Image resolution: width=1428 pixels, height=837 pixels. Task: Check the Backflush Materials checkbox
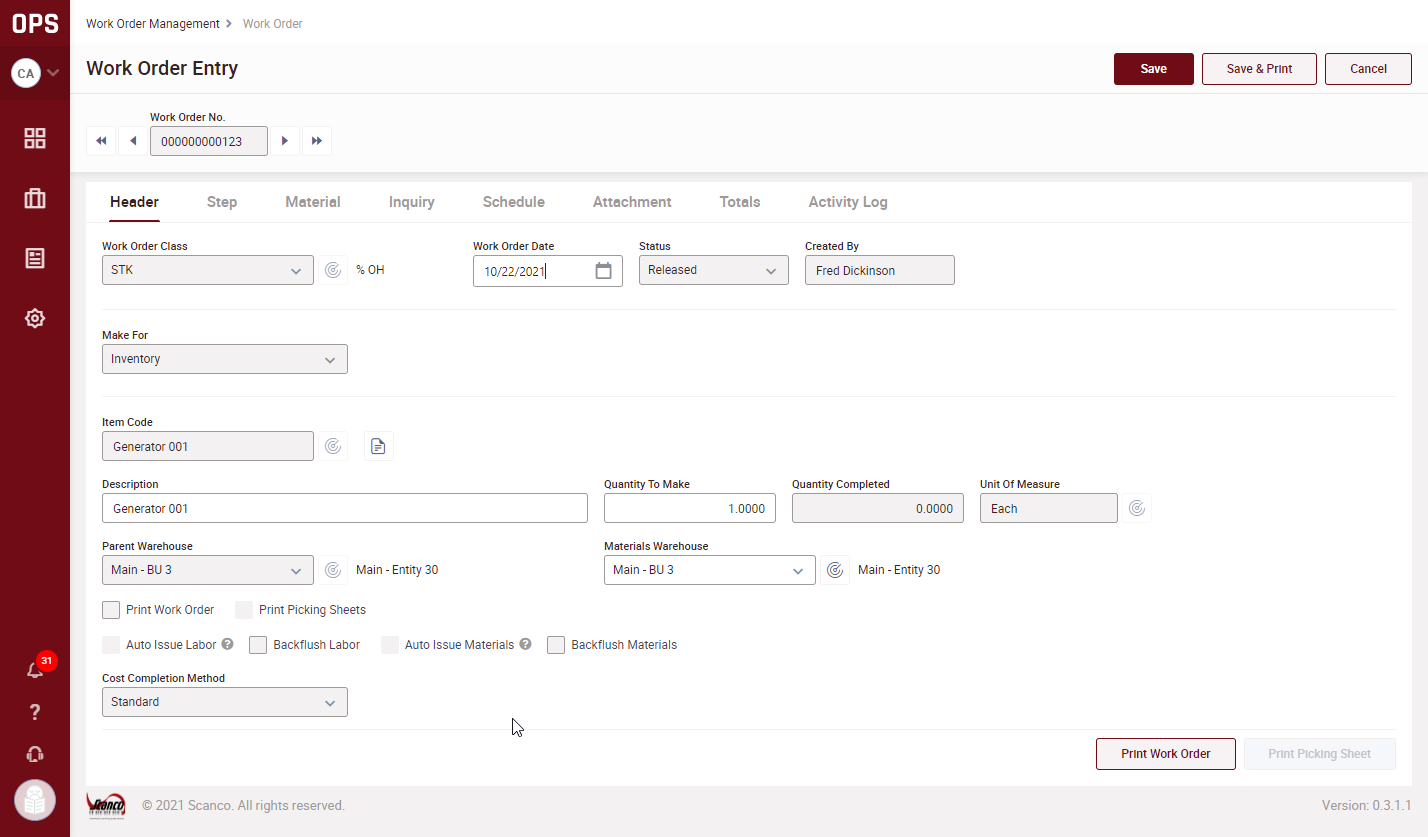[x=556, y=645]
